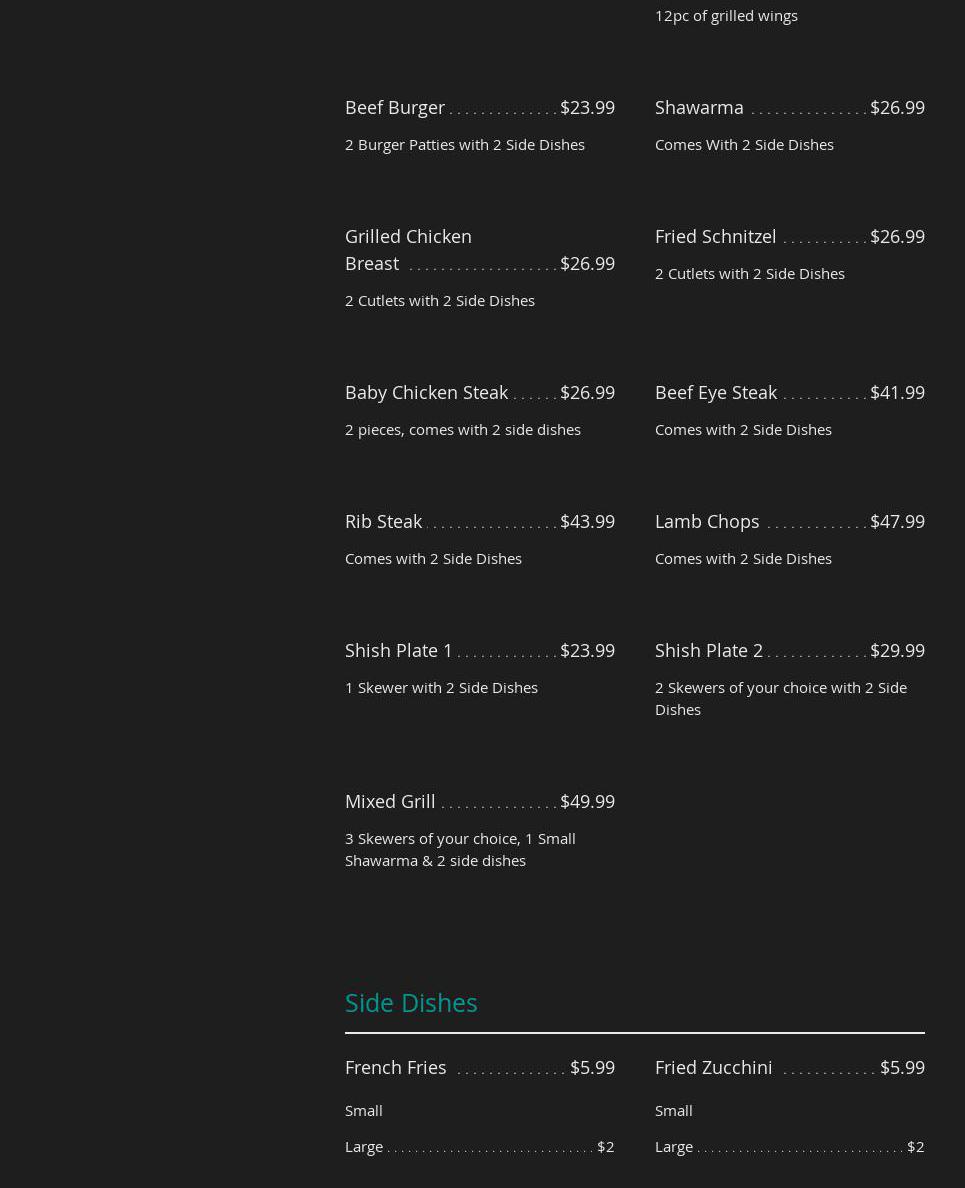Select the Lamb Chops dish name
The image size is (965, 1188).
point(707,521)
